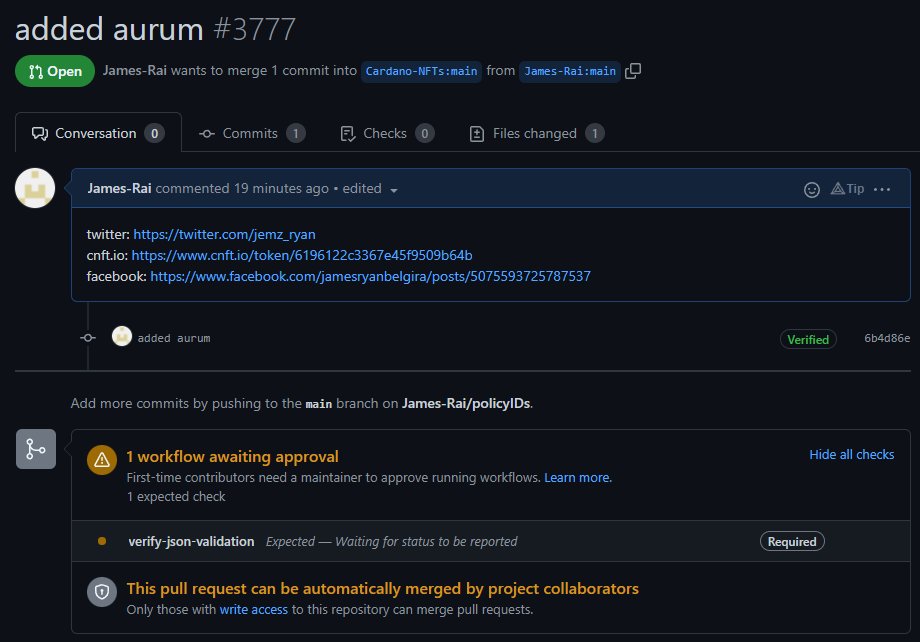This screenshot has width=920, height=642.
Task: Click the small avatar beside added aurum commit
Action: [122, 336]
